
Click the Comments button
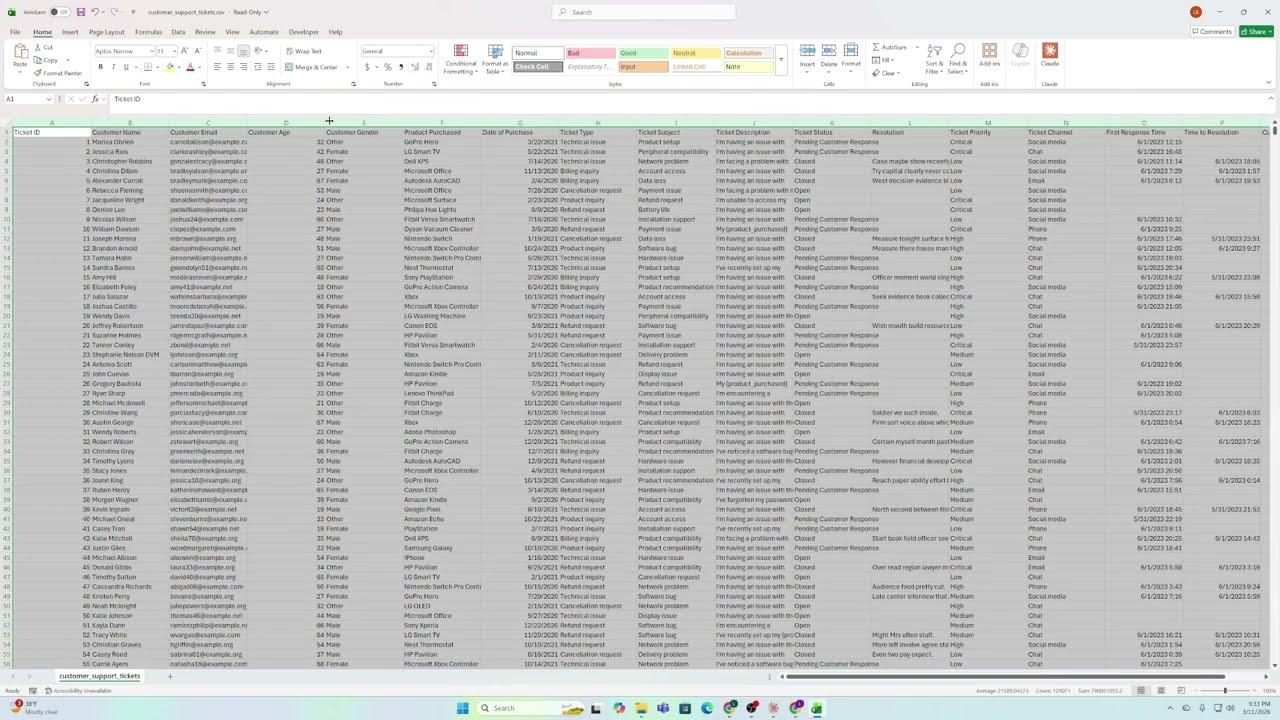coord(1211,32)
